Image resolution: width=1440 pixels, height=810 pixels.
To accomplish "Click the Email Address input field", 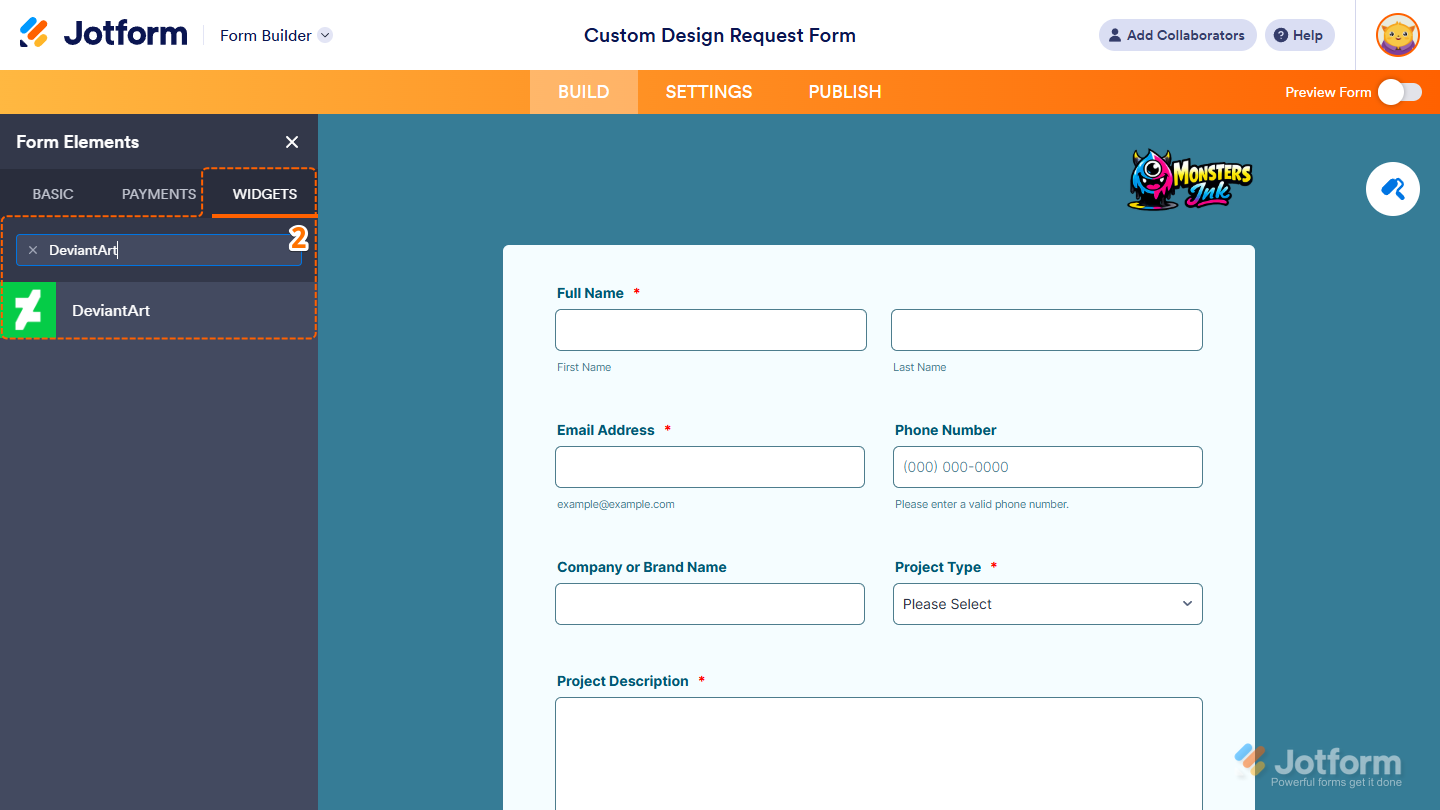I will pyautogui.click(x=710, y=467).
